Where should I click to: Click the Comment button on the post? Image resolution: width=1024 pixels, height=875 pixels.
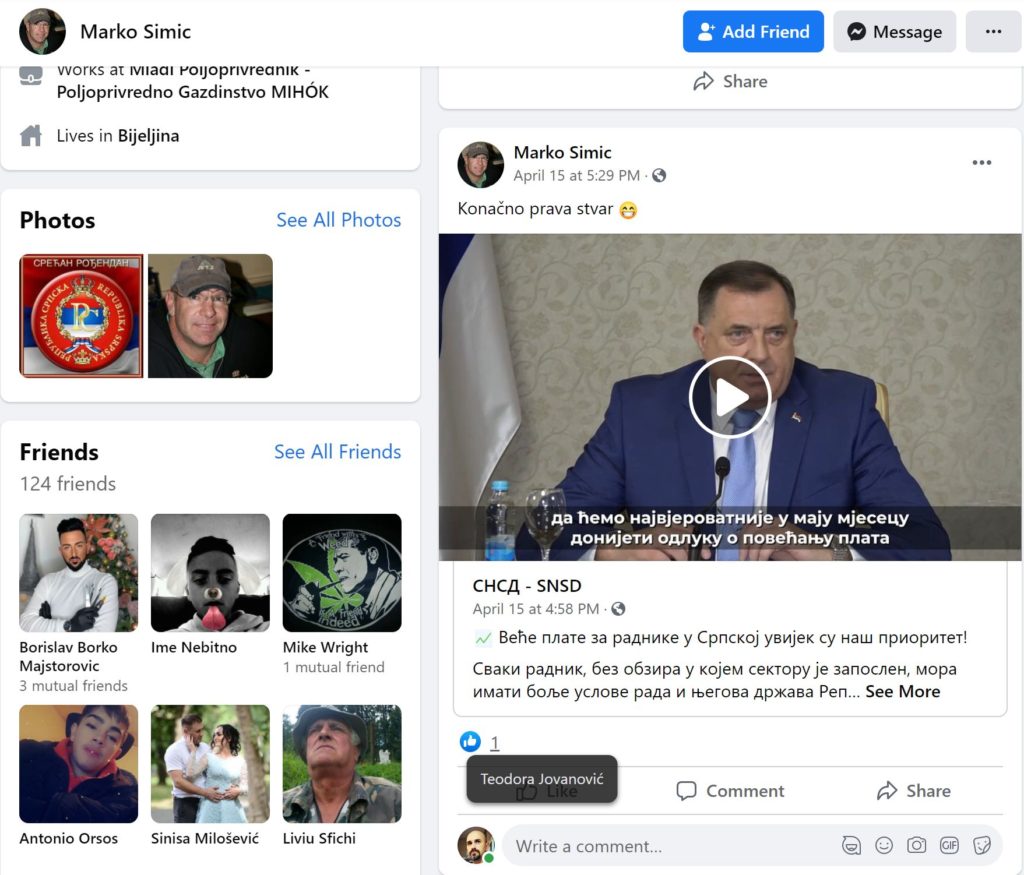click(x=730, y=791)
